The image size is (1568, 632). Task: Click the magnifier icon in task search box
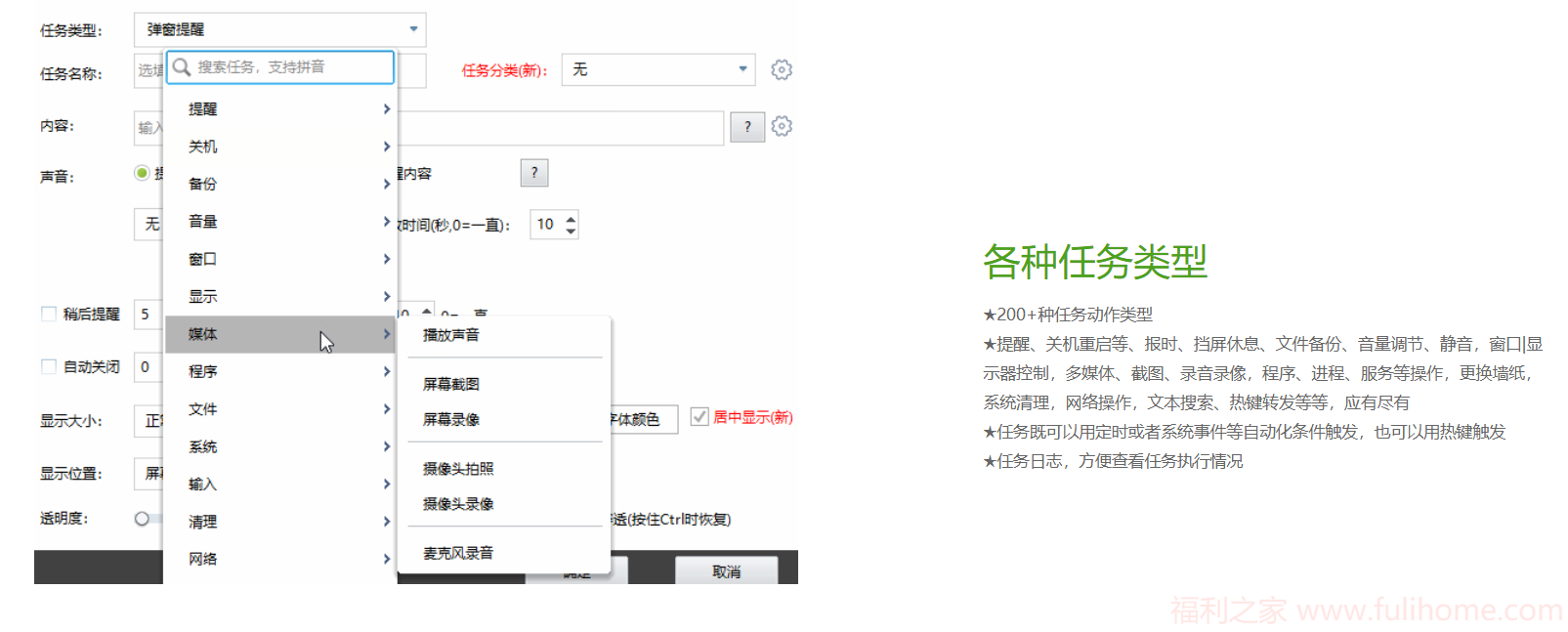point(182,67)
